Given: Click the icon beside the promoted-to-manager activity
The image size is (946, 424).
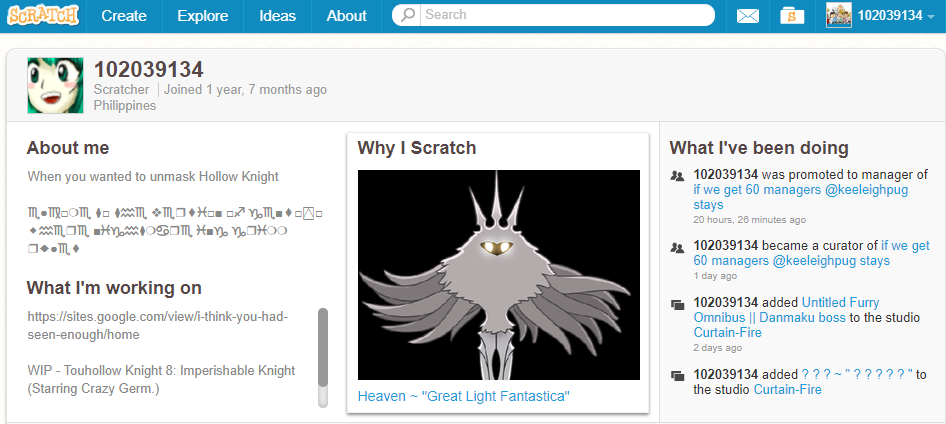Looking at the screenshot, I should point(677,176).
